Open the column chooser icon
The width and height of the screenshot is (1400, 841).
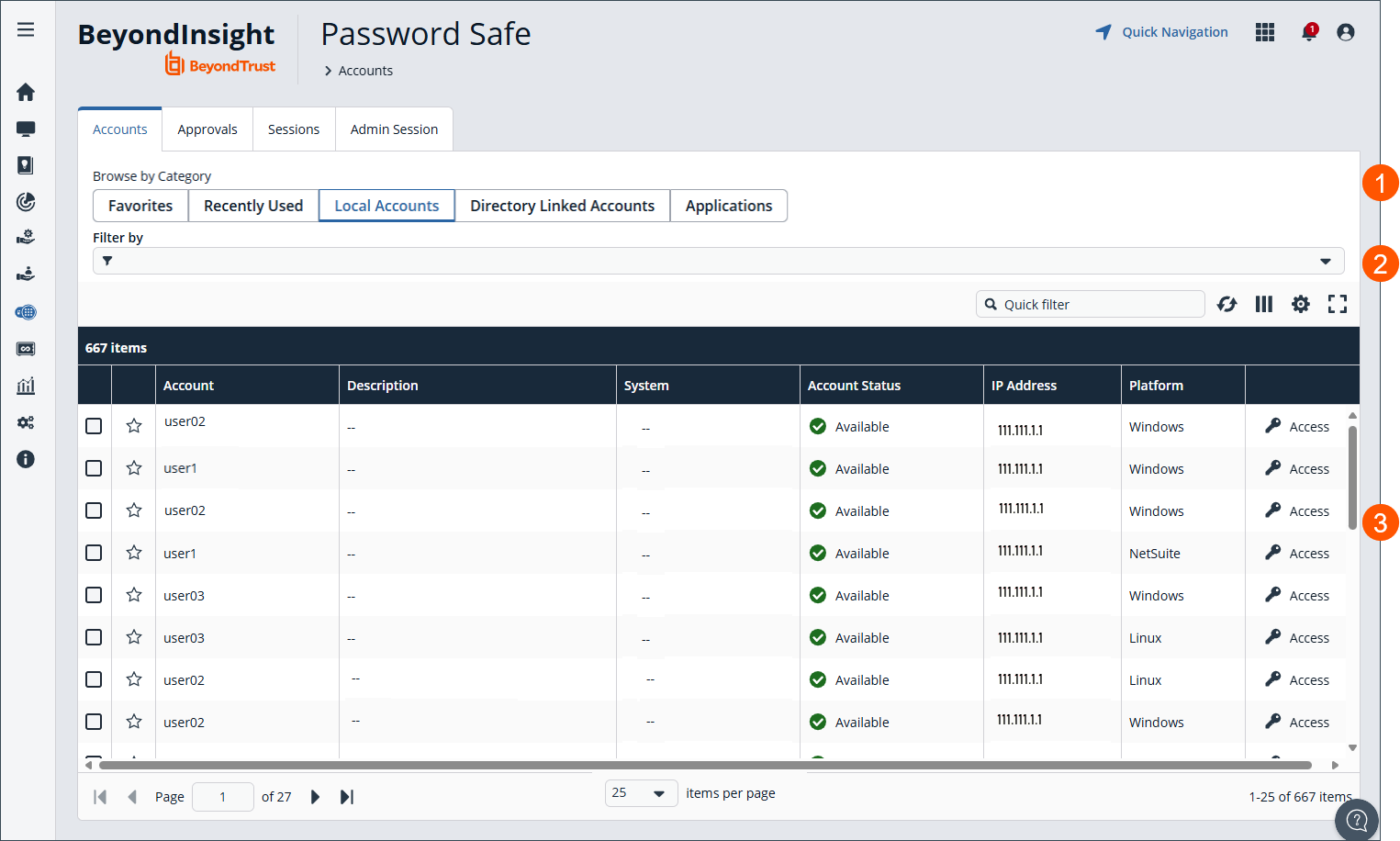pos(1264,304)
